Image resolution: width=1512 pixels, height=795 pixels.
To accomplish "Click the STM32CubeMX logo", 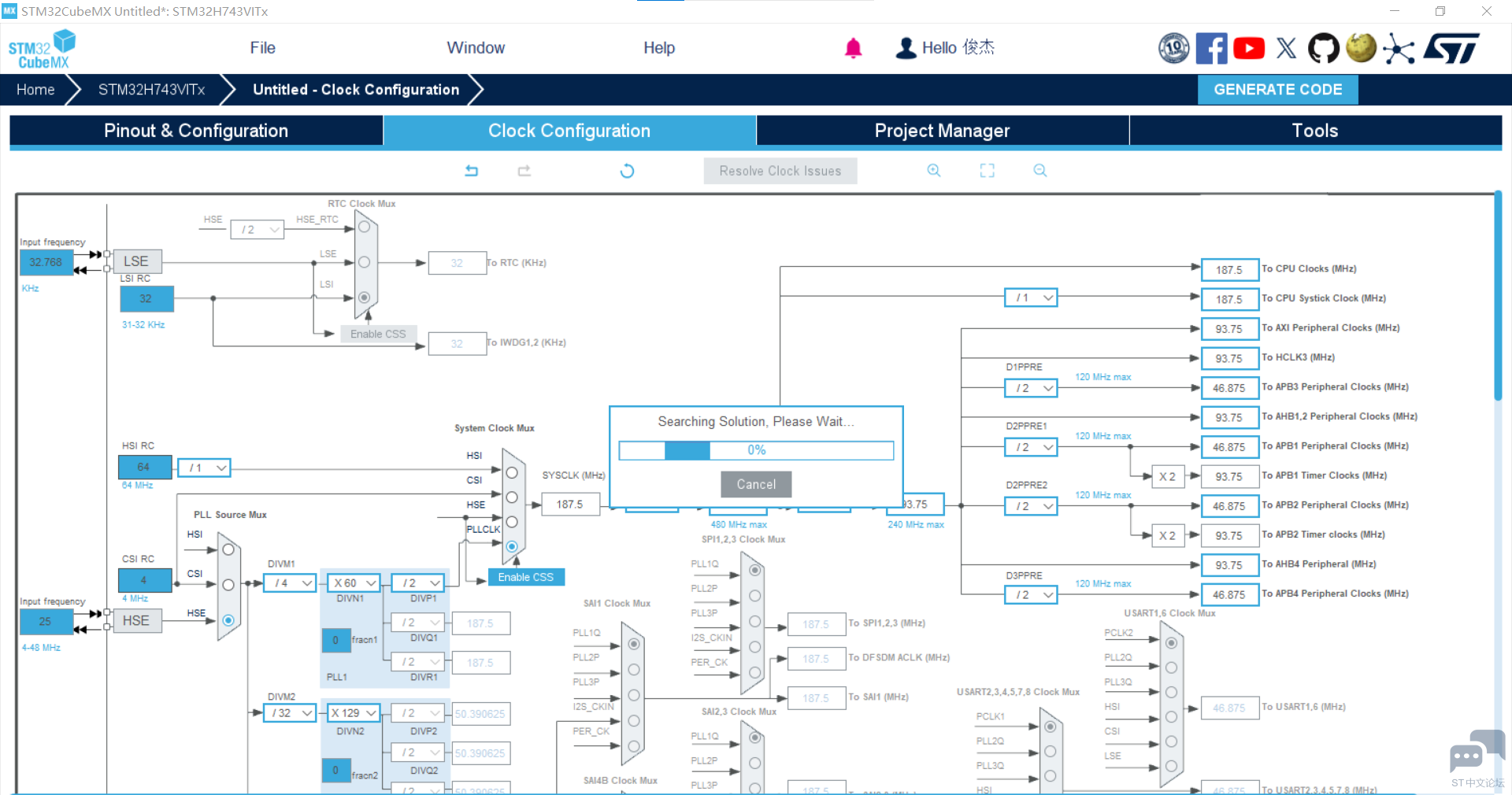I will [x=42, y=49].
